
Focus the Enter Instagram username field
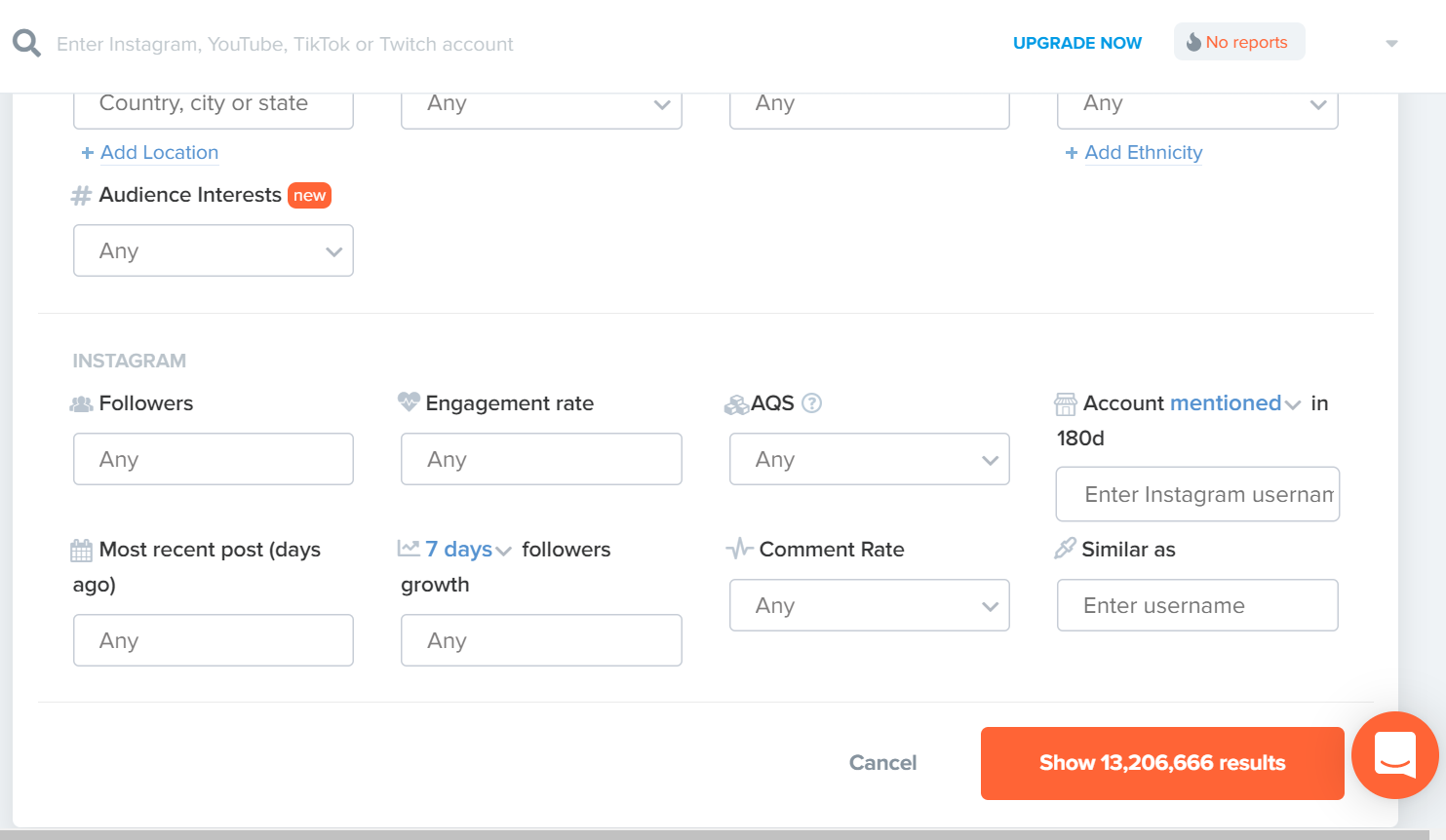point(1197,494)
